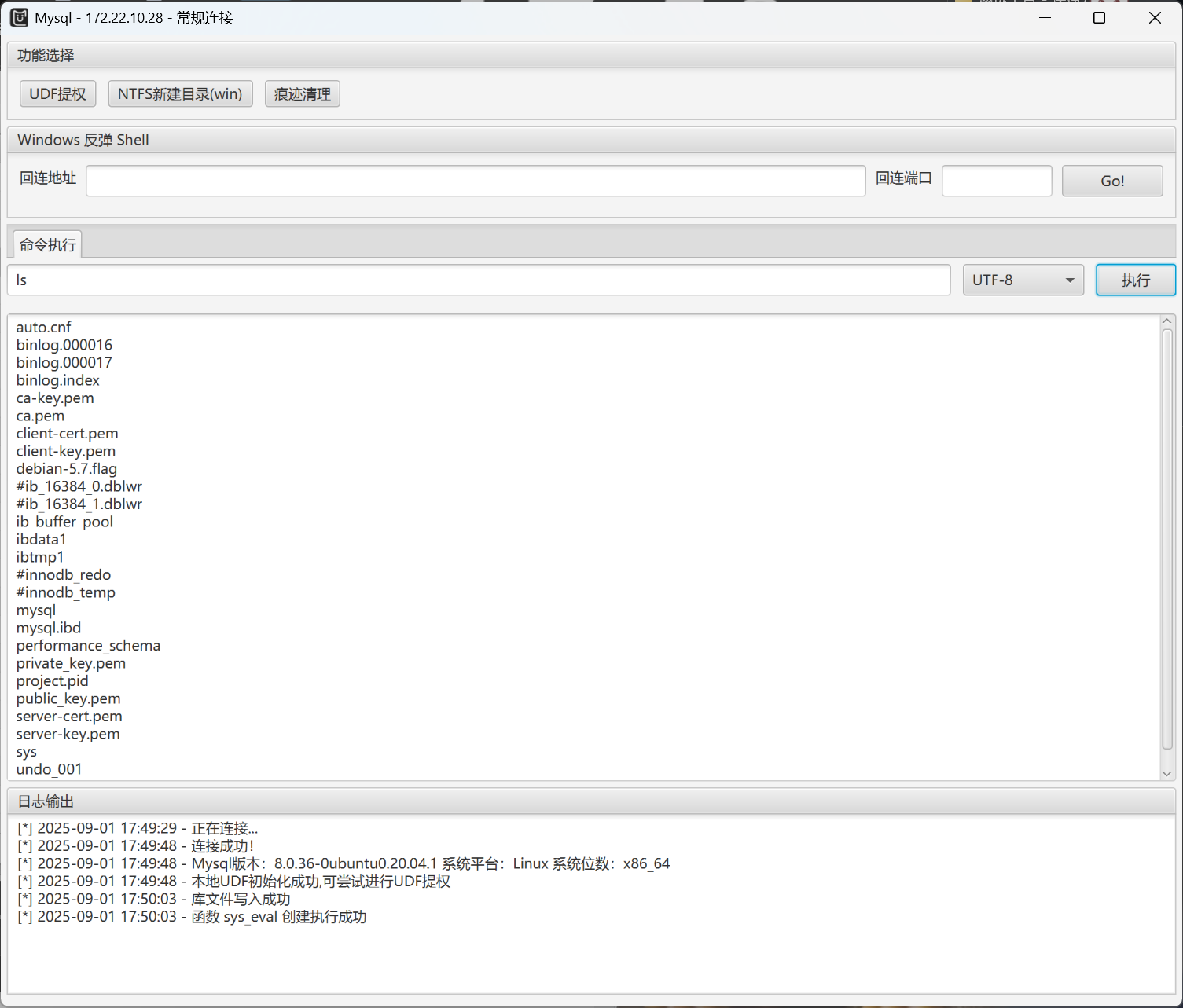Click the debian-5.7.flag line in output

[67, 469]
